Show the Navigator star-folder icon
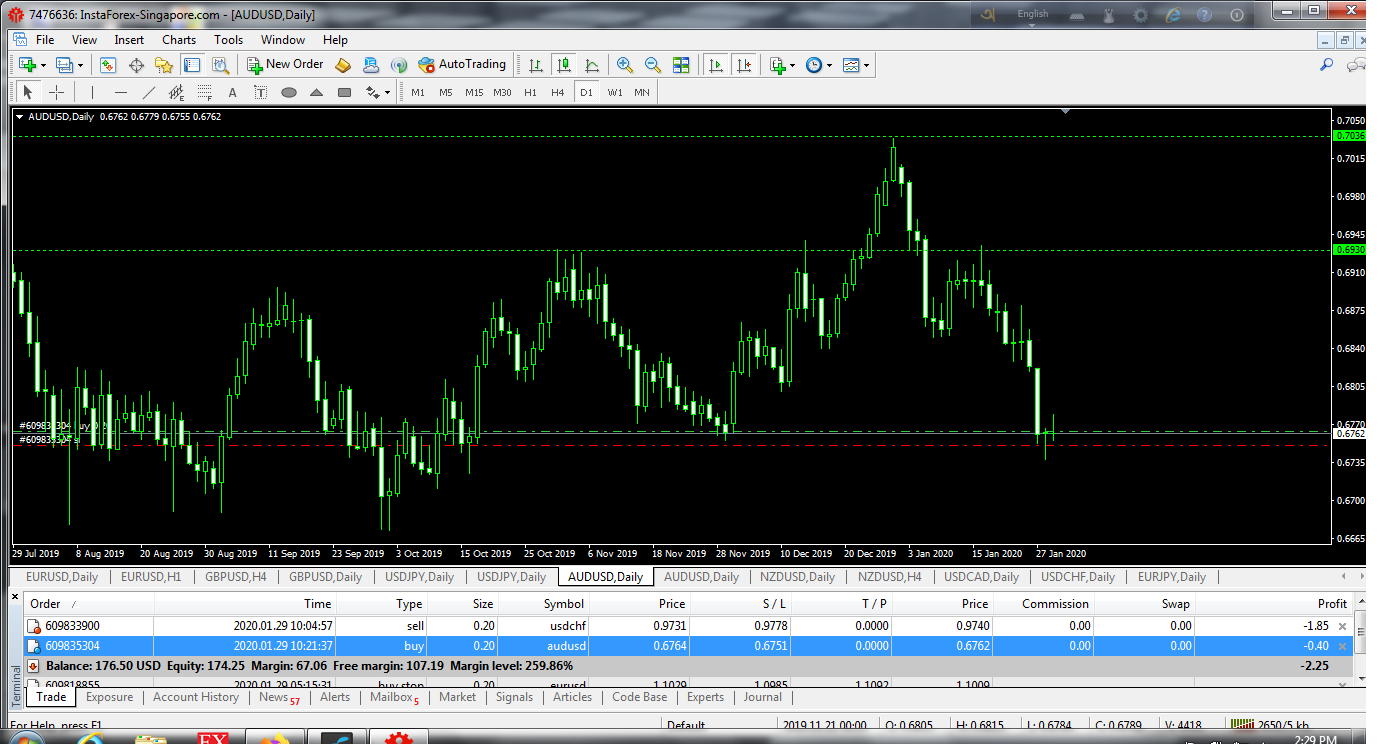Viewport: 1382px width, 744px height. point(164,65)
